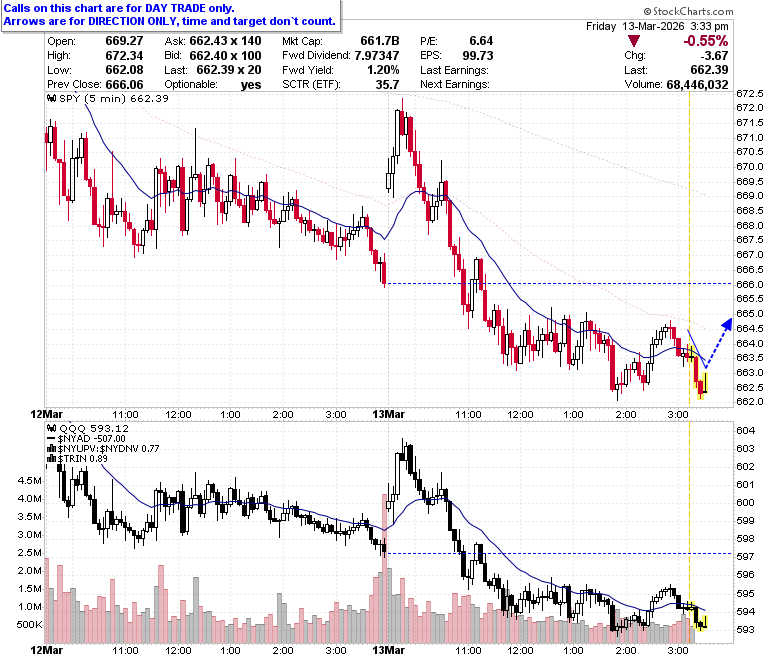Click the Optionable yes value
Image resolution: width=780 pixels, height=659 pixels.
[x=251, y=85]
